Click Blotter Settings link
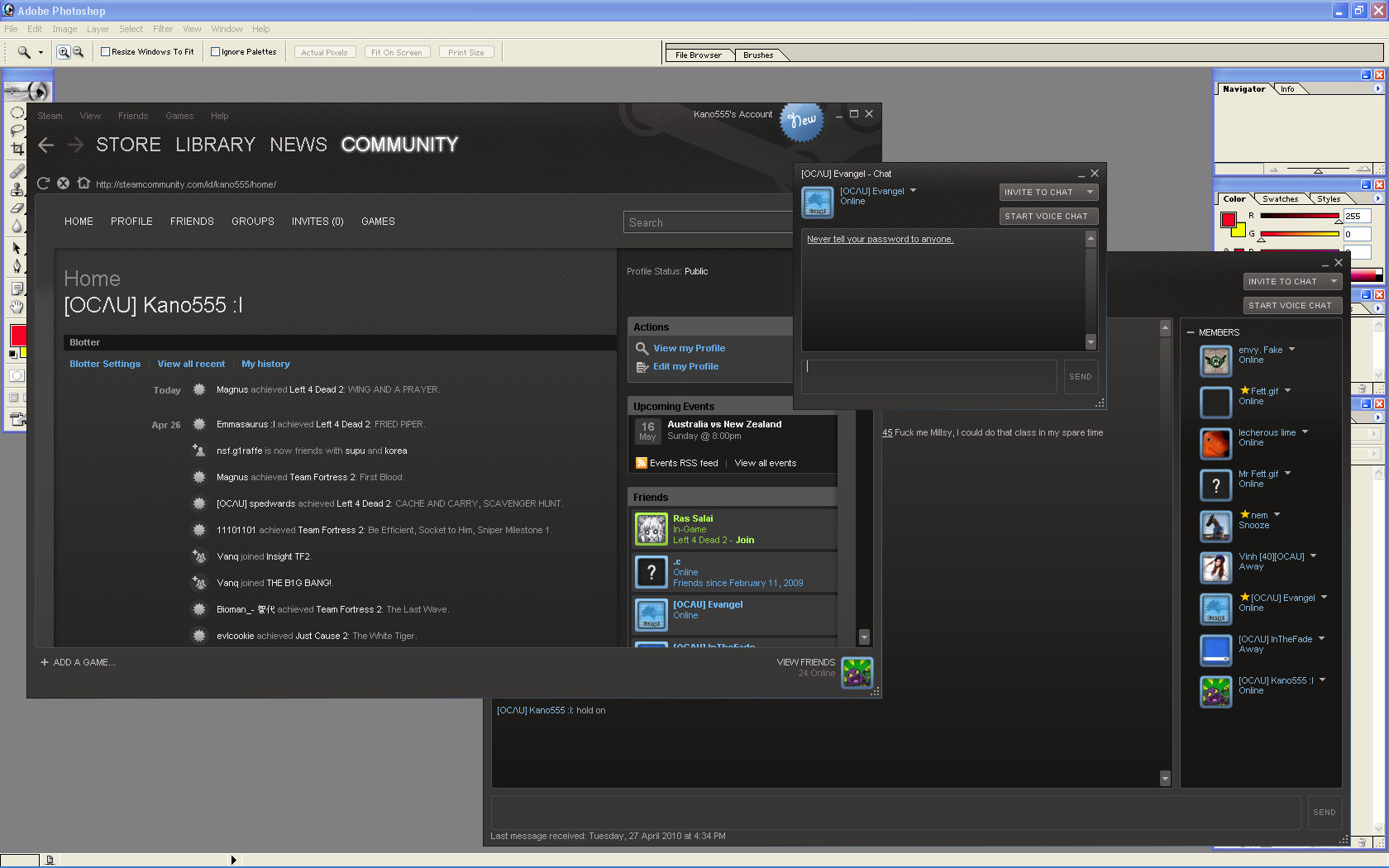 click(105, 364)
